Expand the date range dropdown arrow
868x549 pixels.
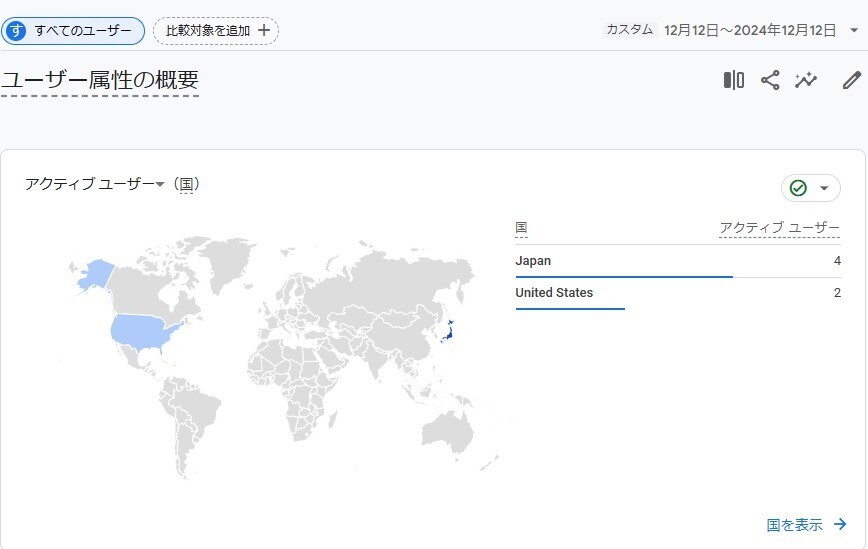point(854,30)
